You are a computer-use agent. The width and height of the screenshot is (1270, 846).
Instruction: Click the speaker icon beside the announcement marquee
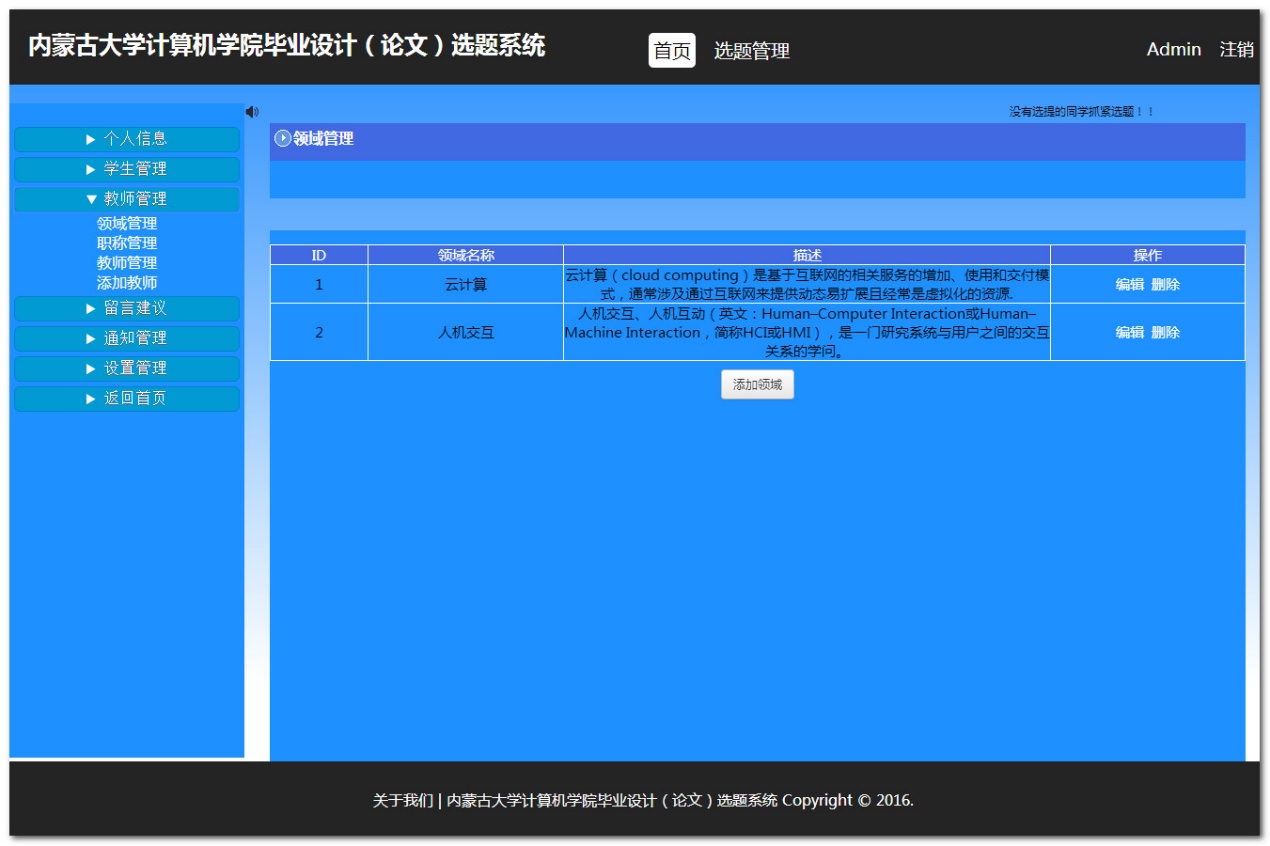[x=251, y=112]
